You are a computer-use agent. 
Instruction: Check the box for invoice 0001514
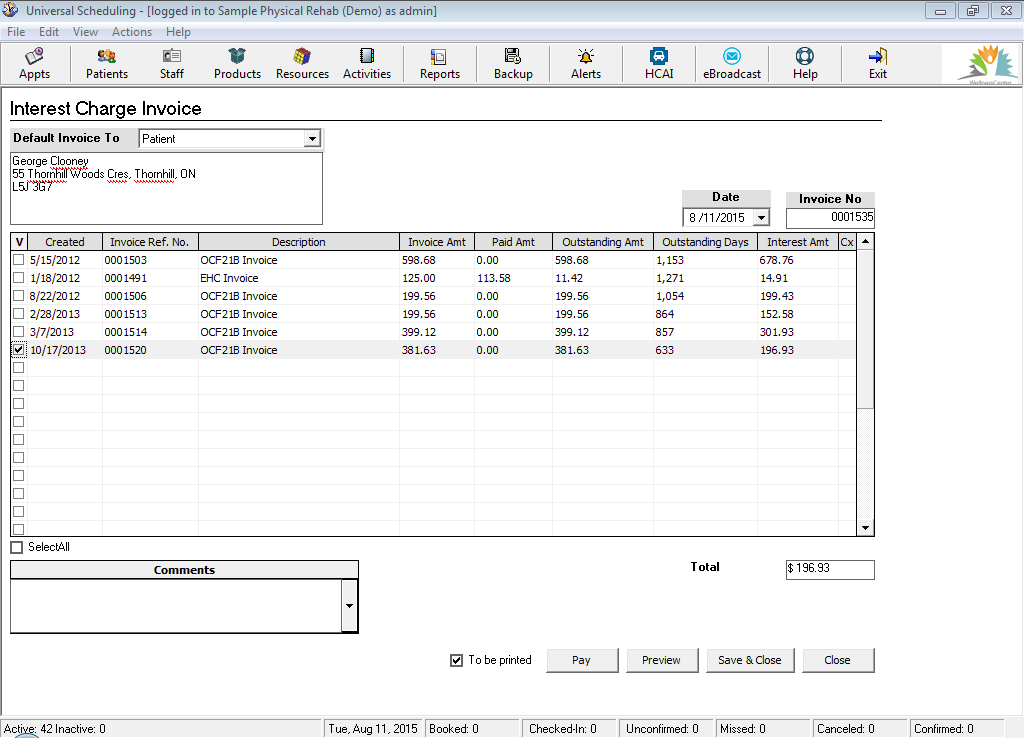(18, 332)
